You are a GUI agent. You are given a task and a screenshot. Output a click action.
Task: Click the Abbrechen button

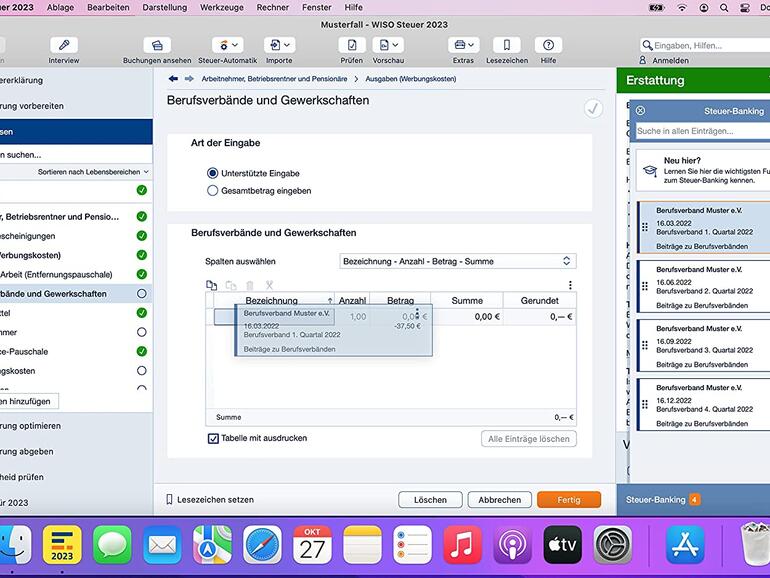tap(499, 500)
